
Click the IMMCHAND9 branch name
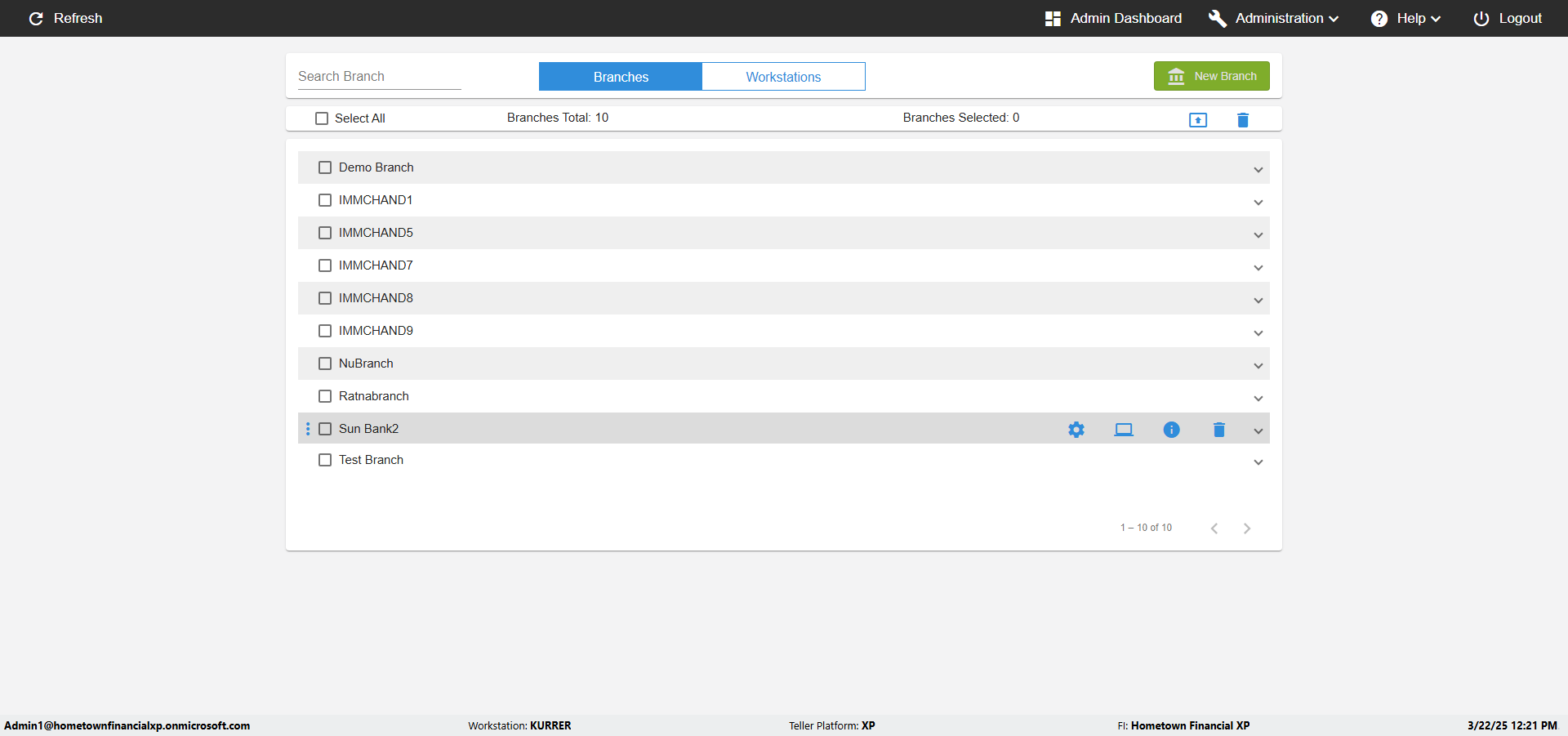pos(376,331)
